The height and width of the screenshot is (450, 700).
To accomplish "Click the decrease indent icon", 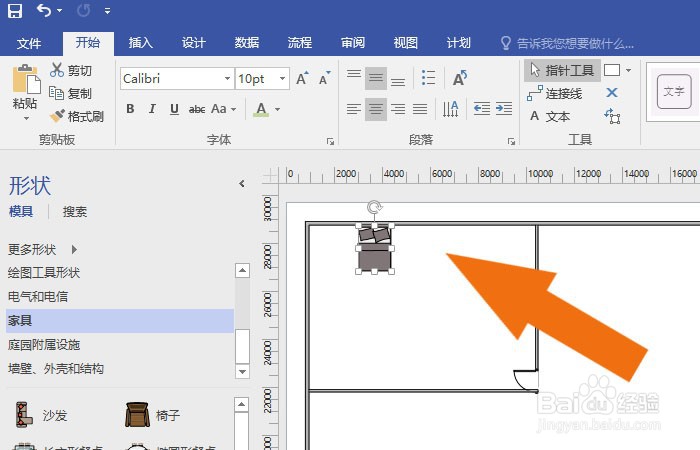I will pos(482,109).
